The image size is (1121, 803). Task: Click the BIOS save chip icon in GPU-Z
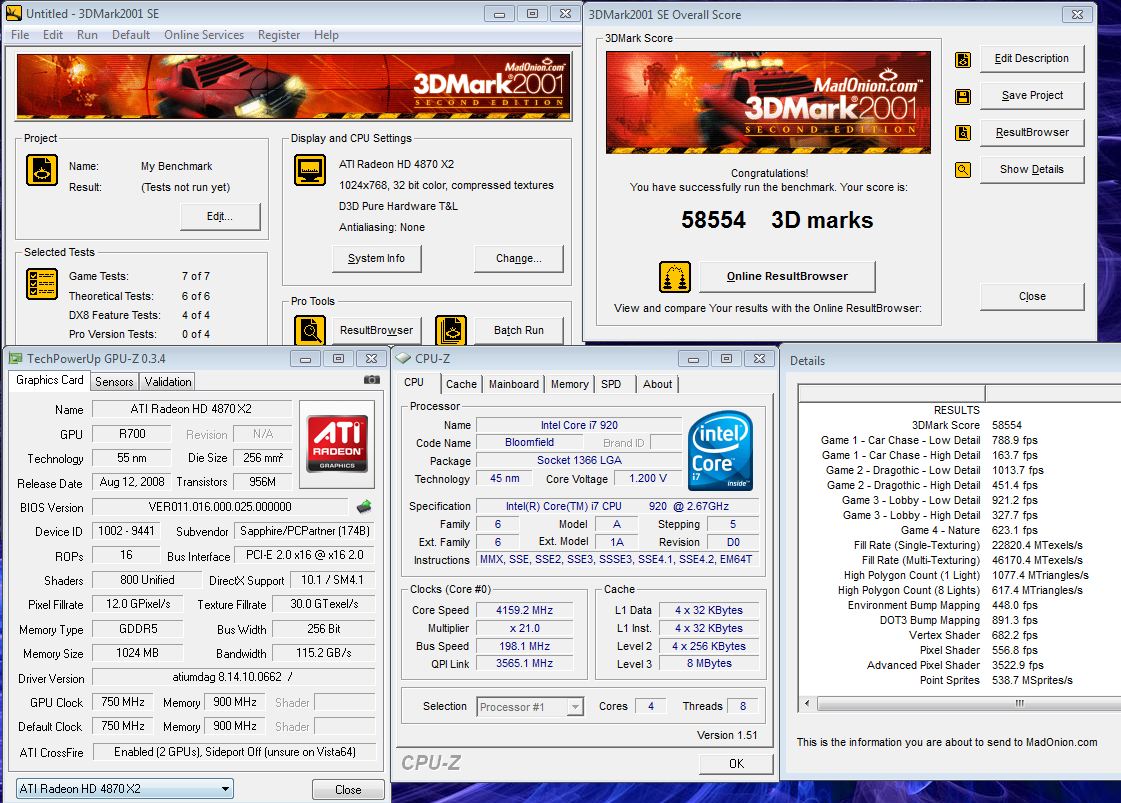click(x=364, y=507)
